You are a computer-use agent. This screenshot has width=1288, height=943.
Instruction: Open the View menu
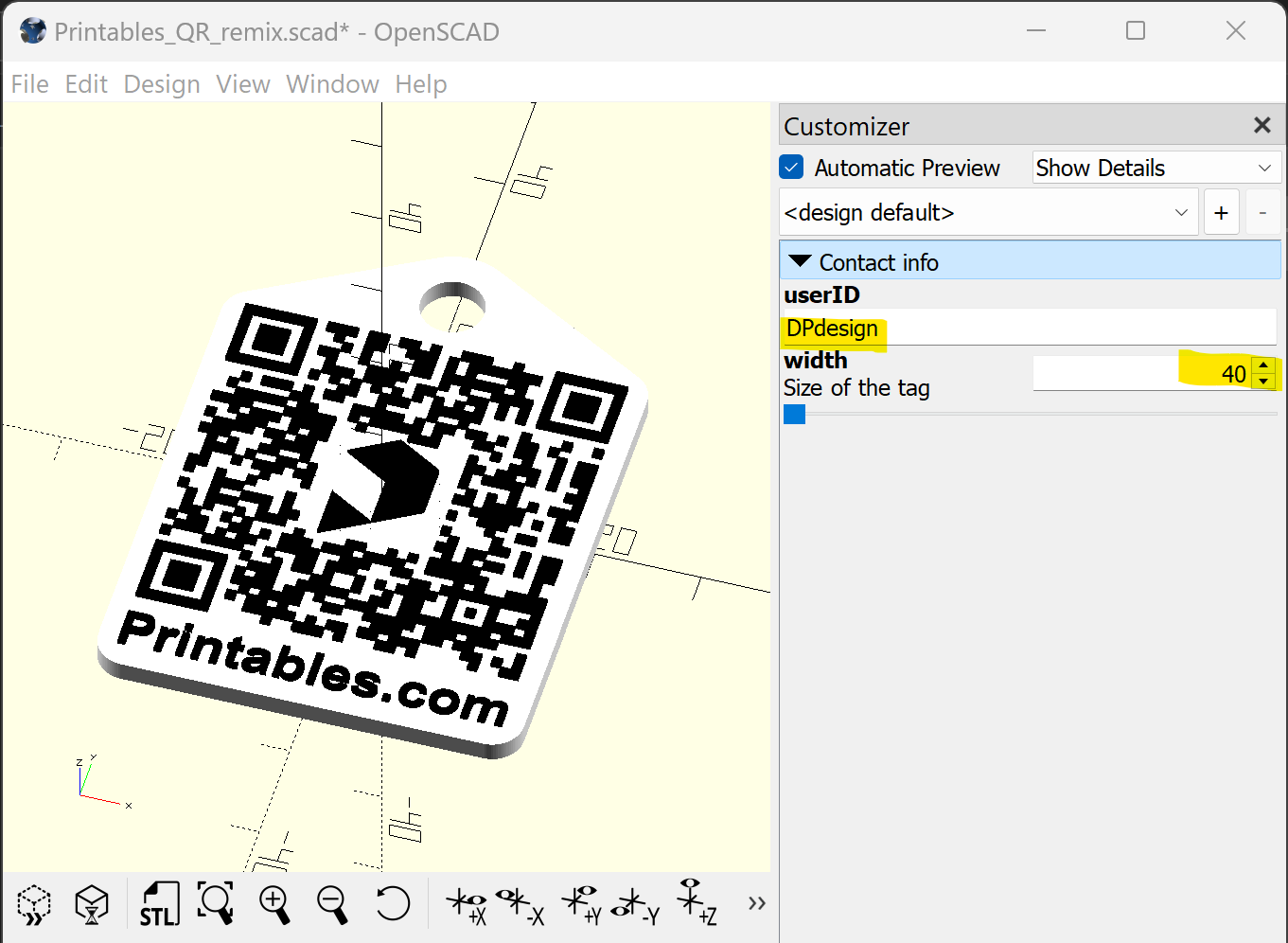tap(242, 83)
